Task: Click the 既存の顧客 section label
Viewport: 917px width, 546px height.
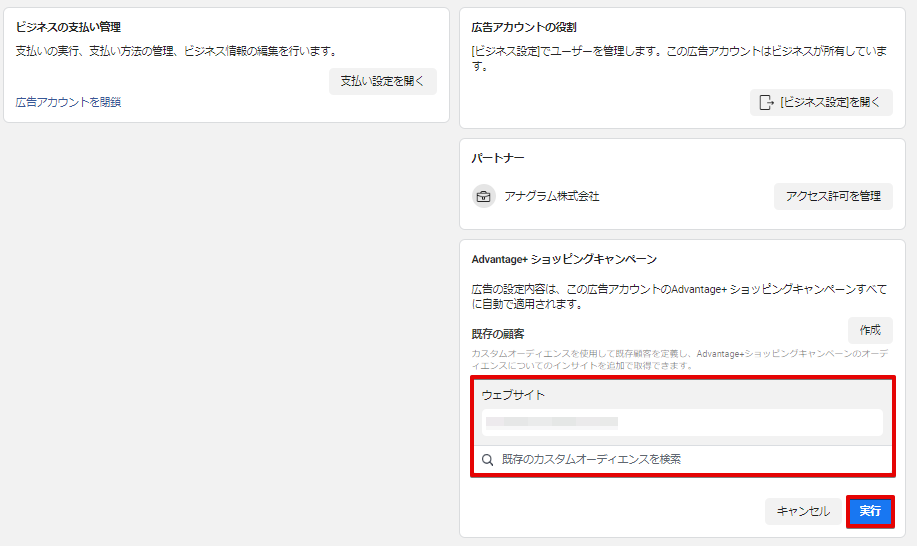Action: [x=498, y=333]
